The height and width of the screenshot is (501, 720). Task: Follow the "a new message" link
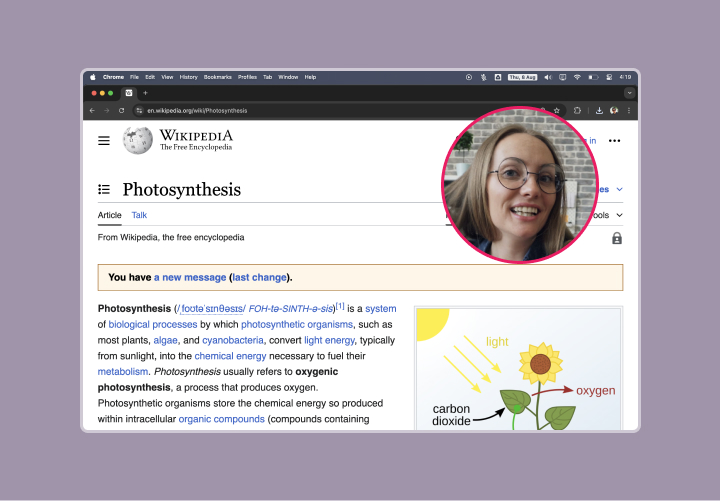point(190,277)
